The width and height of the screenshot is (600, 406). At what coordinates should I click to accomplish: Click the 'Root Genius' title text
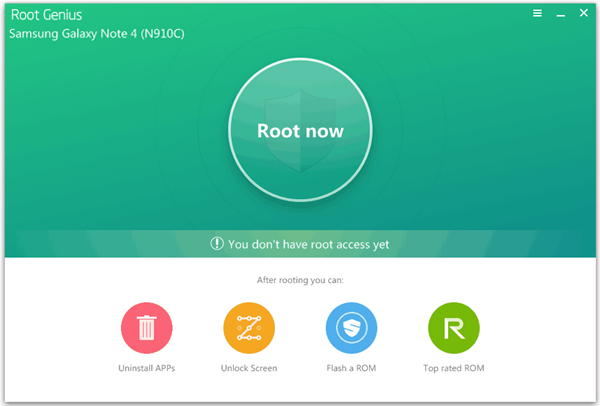[46, 15]
